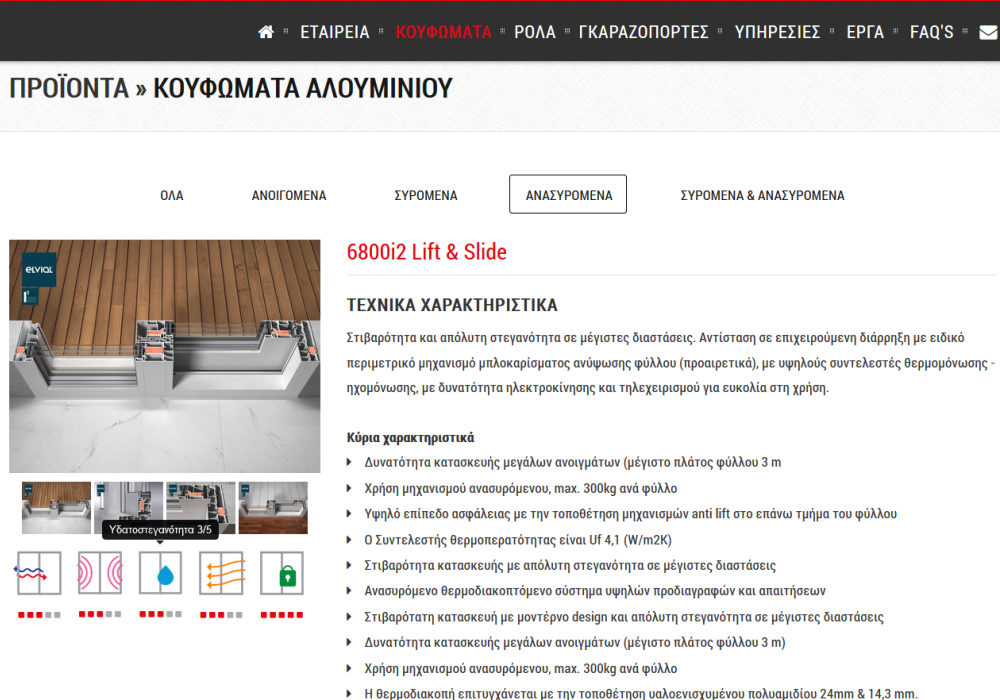This screenshot has height=700, width=1000.
Task: Click rating dots under the padlock icon
Action: click(282, 615)
